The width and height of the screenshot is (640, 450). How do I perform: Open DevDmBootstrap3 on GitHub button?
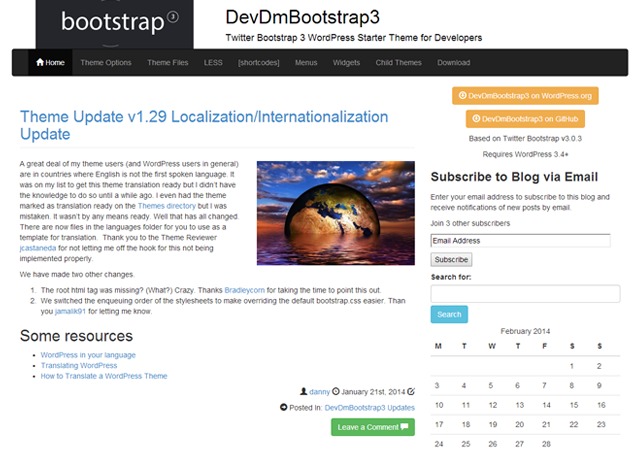tap(525, 119)
